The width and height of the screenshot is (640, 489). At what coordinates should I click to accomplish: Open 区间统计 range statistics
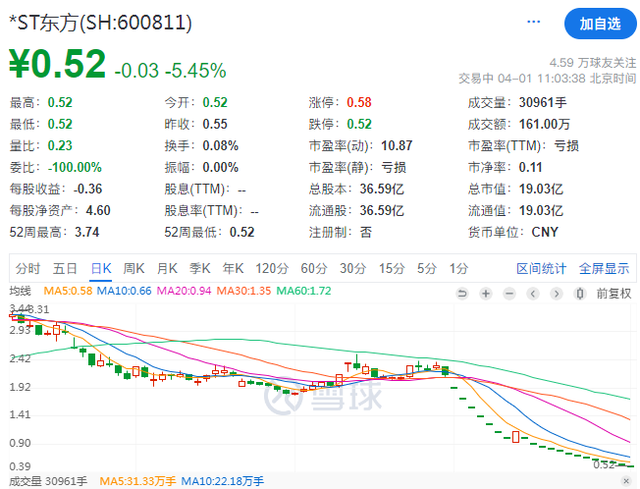(541, 269)
